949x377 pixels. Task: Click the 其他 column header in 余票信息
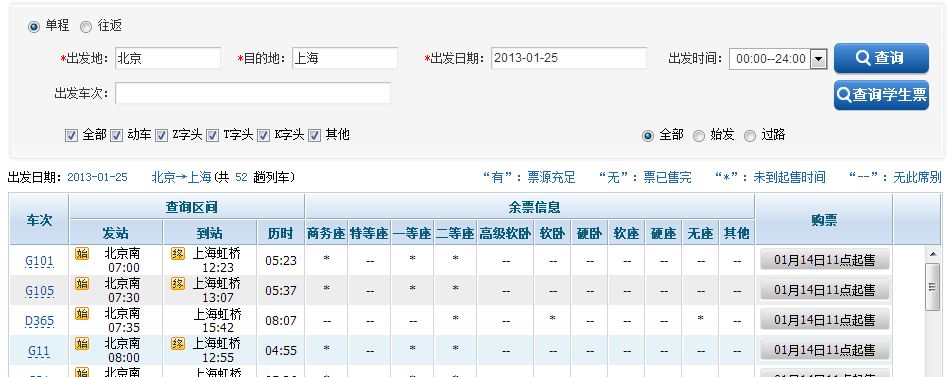737,233
